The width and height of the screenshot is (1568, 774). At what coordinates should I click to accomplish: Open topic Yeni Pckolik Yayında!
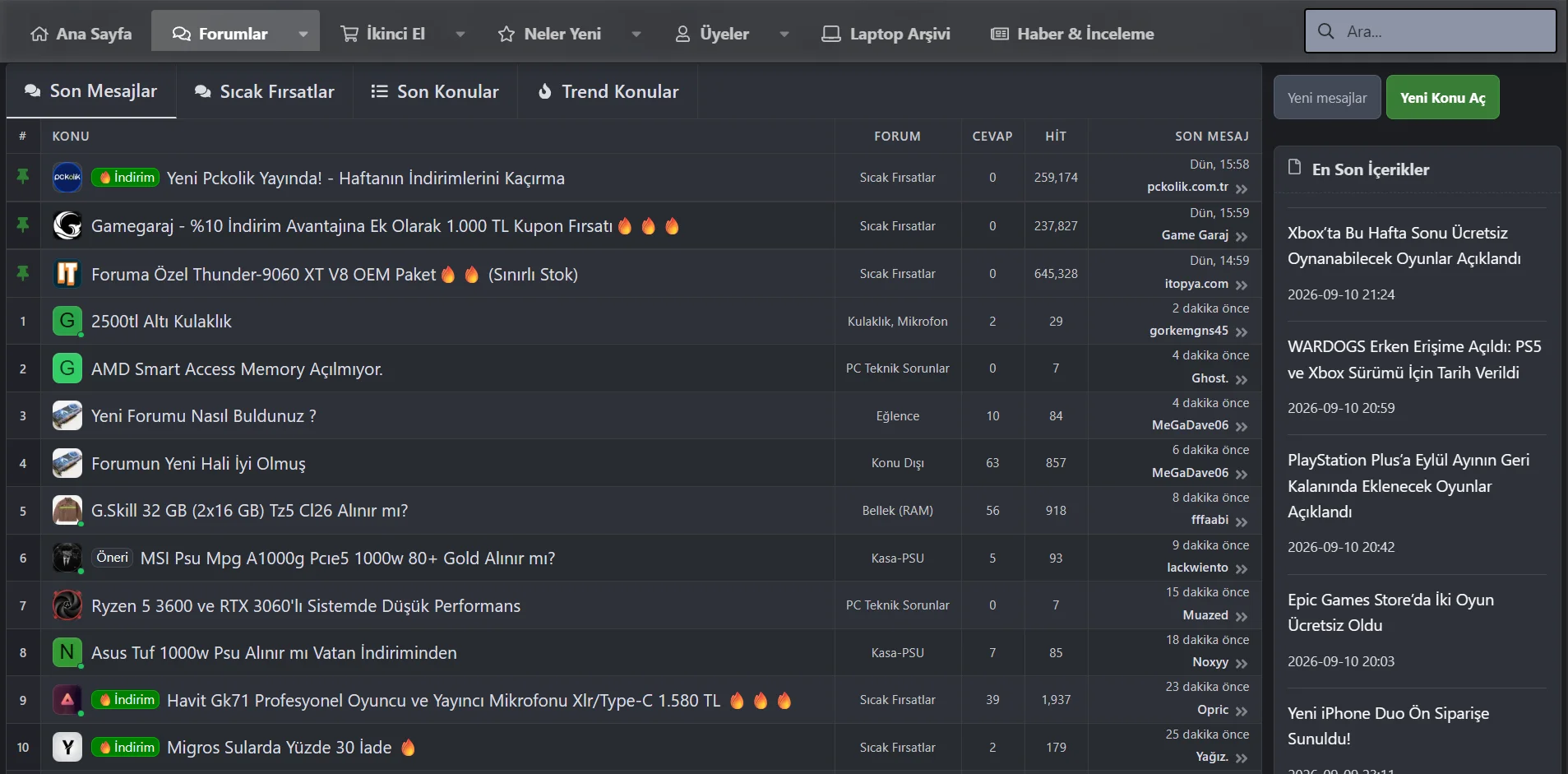pos(366,178)
